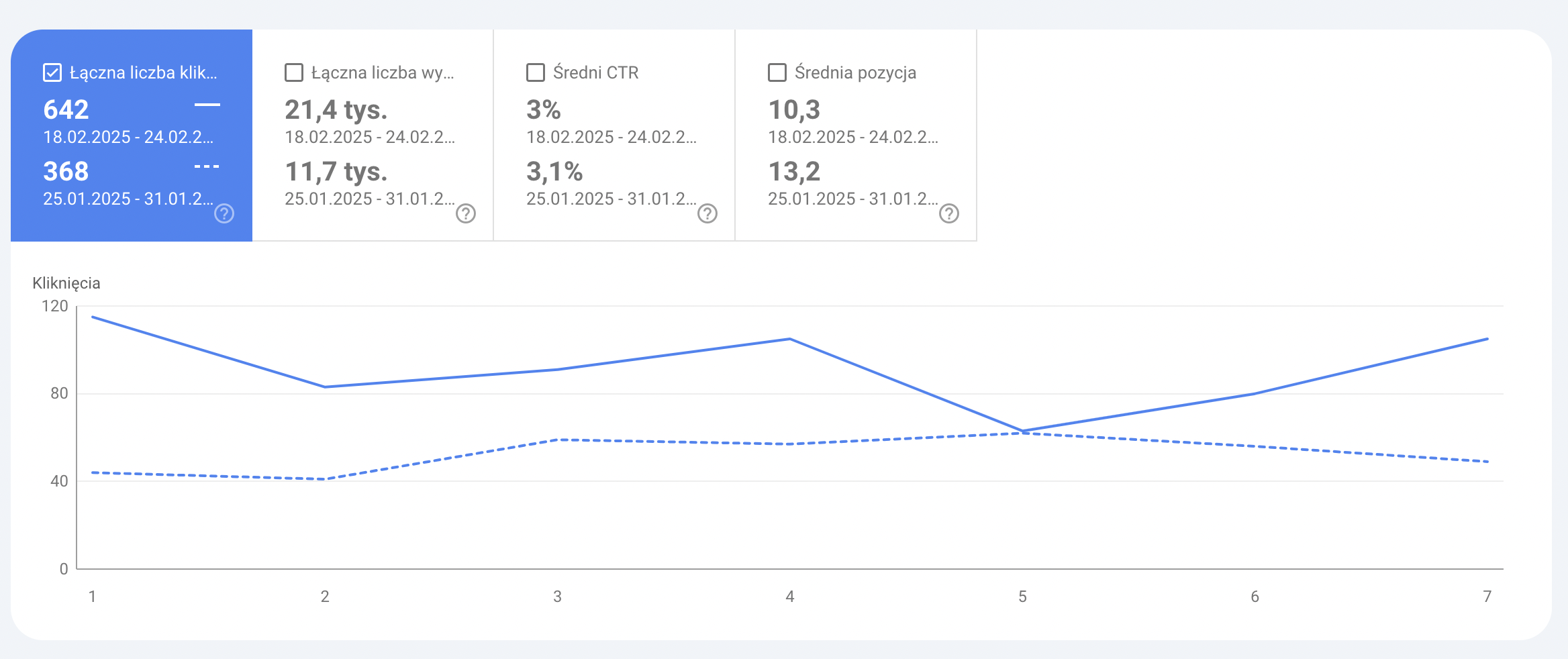
Task: Check the Średnia pozycja checkbox
Action: 777,72
